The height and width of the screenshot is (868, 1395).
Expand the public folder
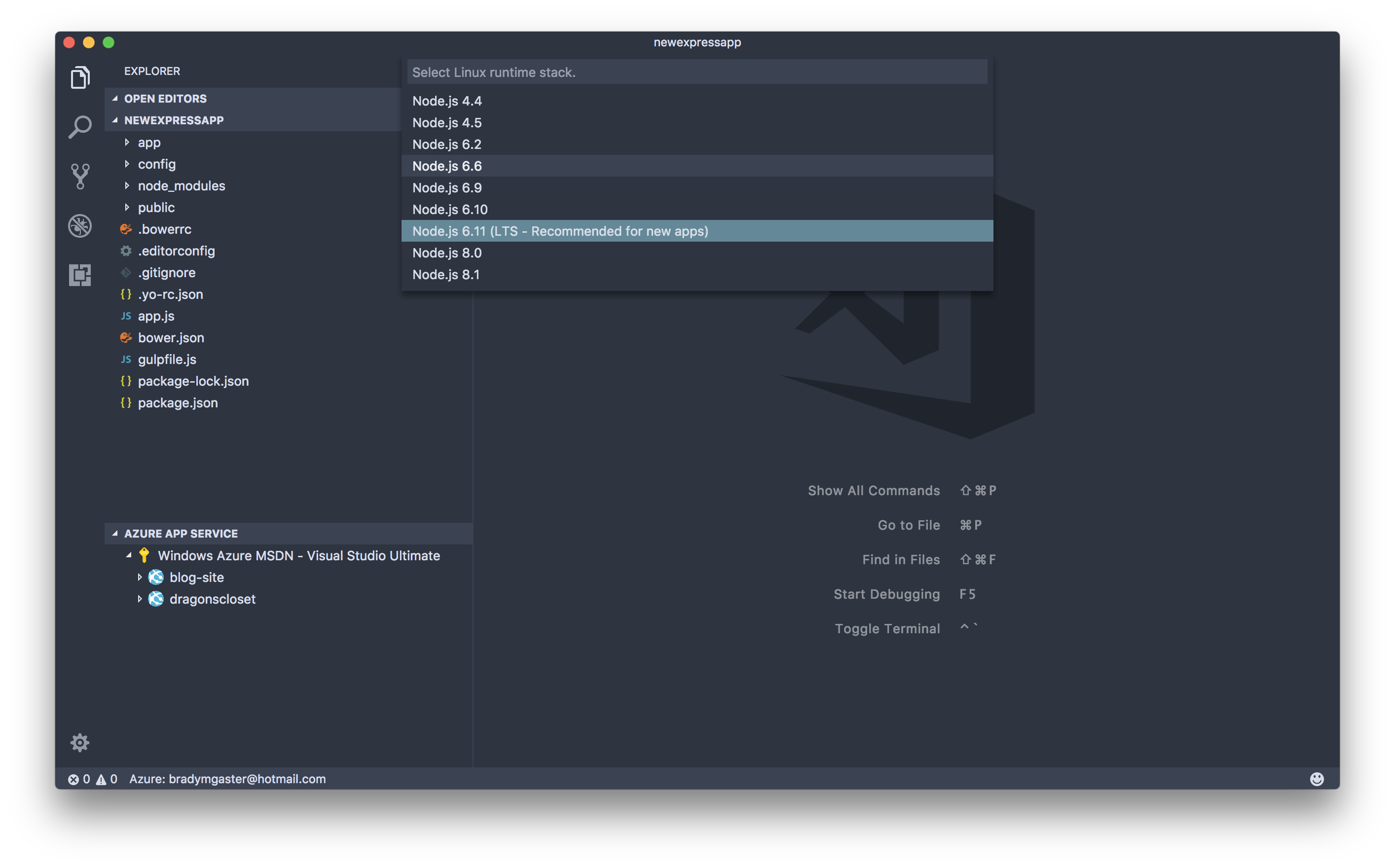tap(127, 207)
